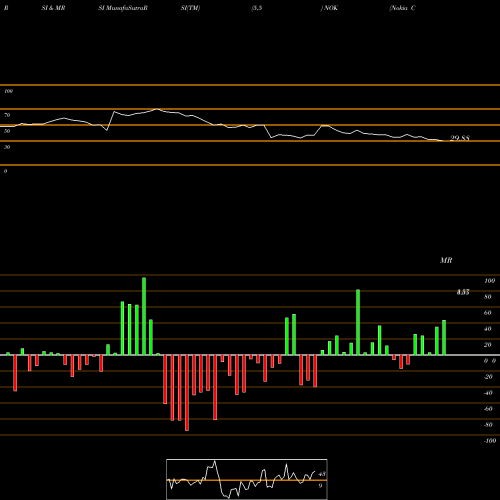Click the 70 level label on RSI axis
The image size is (500, 500).
pos(7,115)
